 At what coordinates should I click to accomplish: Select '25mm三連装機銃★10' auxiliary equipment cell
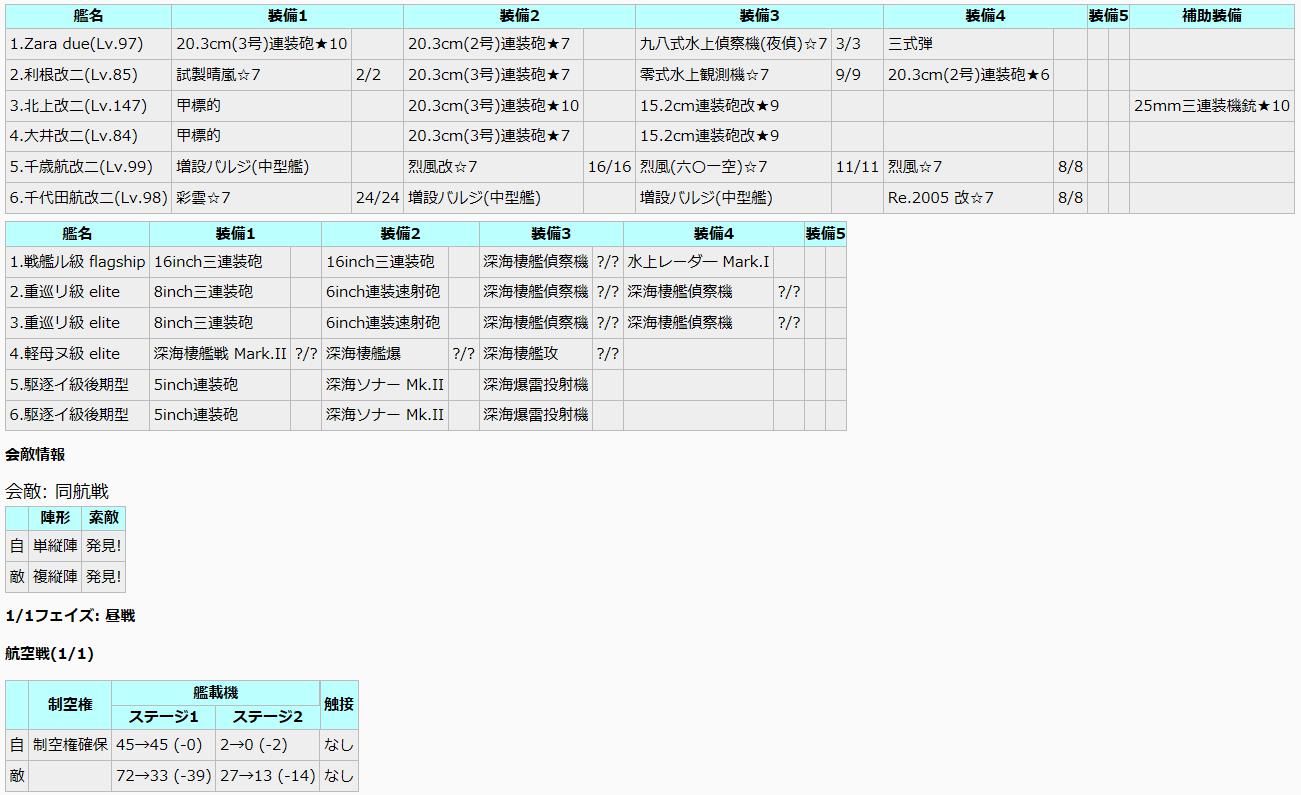[1212, 106]
